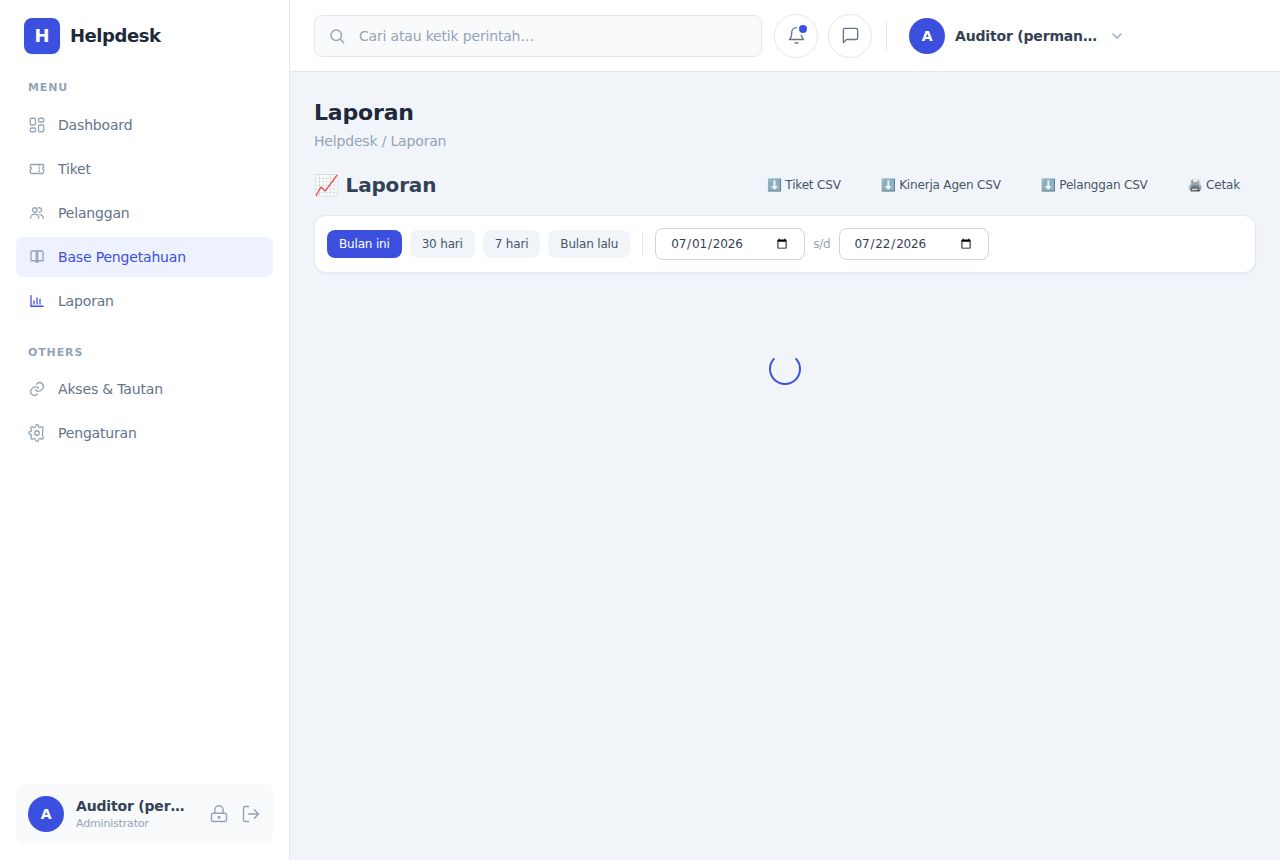Screen dimensions: 1280x860
Task: Click the Dashboard grid icon
Action: tap(37, 125)
